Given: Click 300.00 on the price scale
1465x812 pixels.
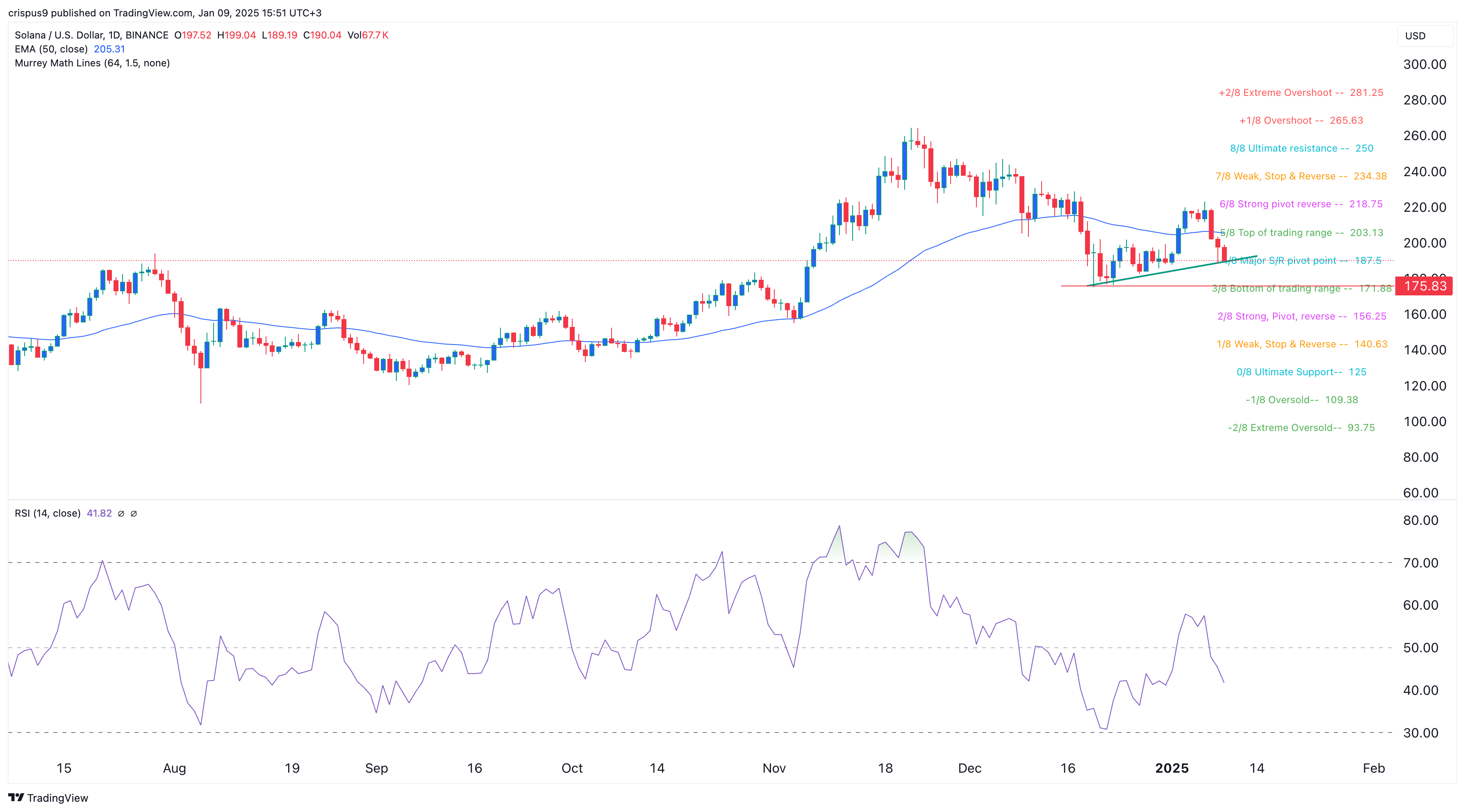Looking at the screenshot, I should 1424,64.
